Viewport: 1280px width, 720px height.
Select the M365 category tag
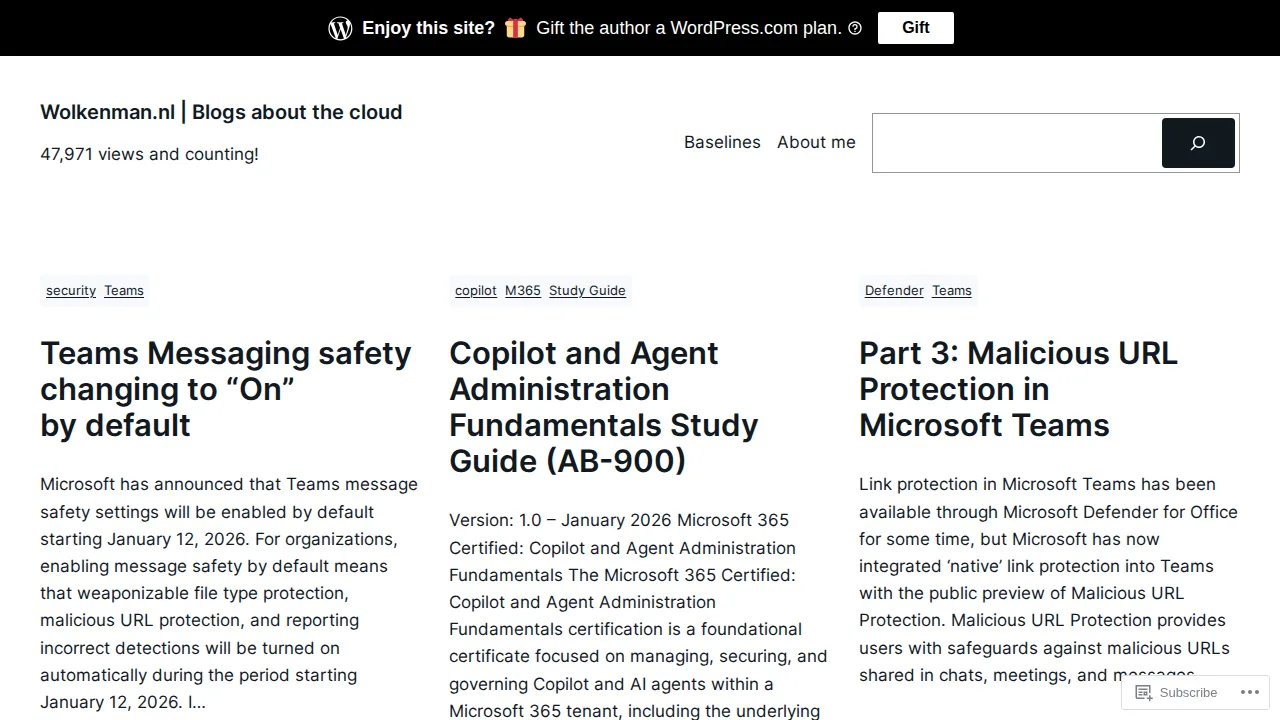pyautogui.click(x=523, y=290)
